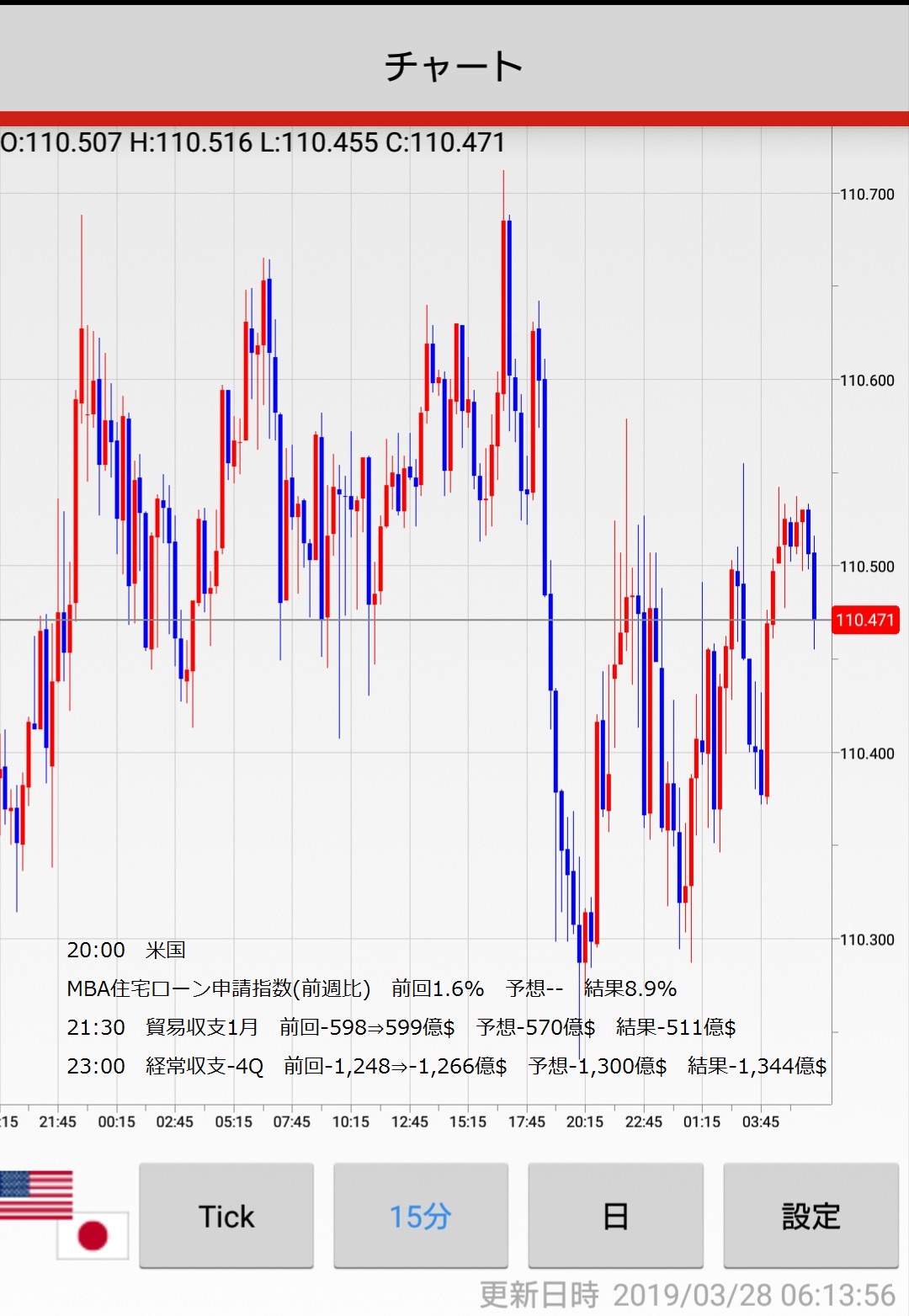Tap the 03:45 time axis label
Screen dimensions: 909x1316
pyautogui.click(x=760, y=1122)
